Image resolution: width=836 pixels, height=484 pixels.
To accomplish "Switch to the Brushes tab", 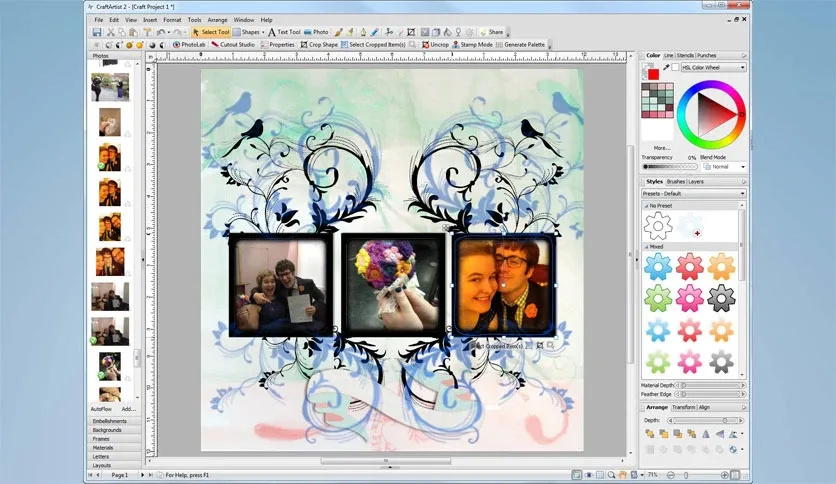I will [x=676, y=182].
